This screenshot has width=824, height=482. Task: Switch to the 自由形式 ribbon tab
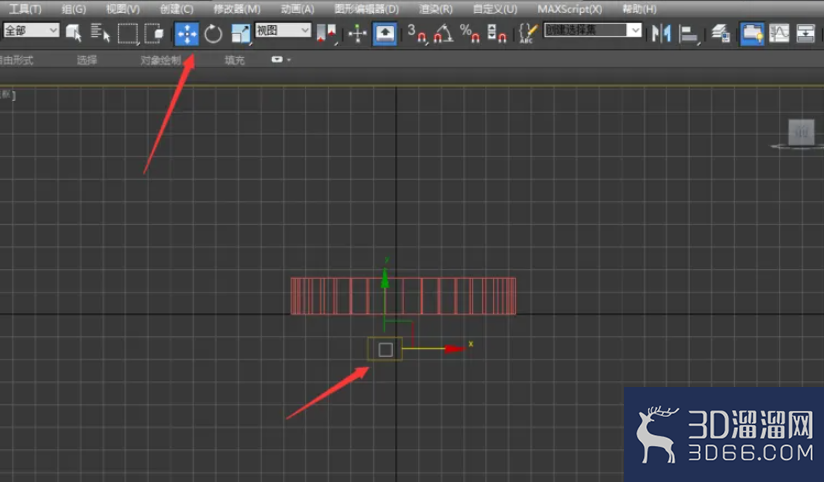16,60
